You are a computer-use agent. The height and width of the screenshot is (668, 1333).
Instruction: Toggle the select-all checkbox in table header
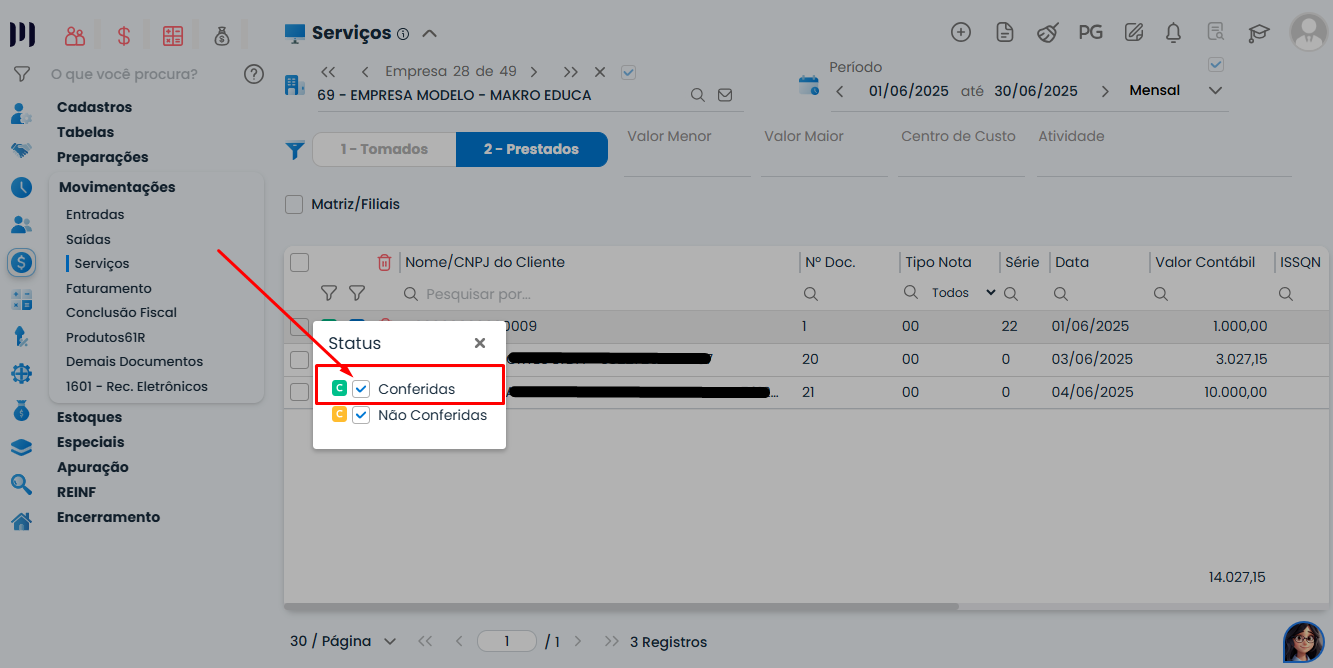(x=300, y=262)
